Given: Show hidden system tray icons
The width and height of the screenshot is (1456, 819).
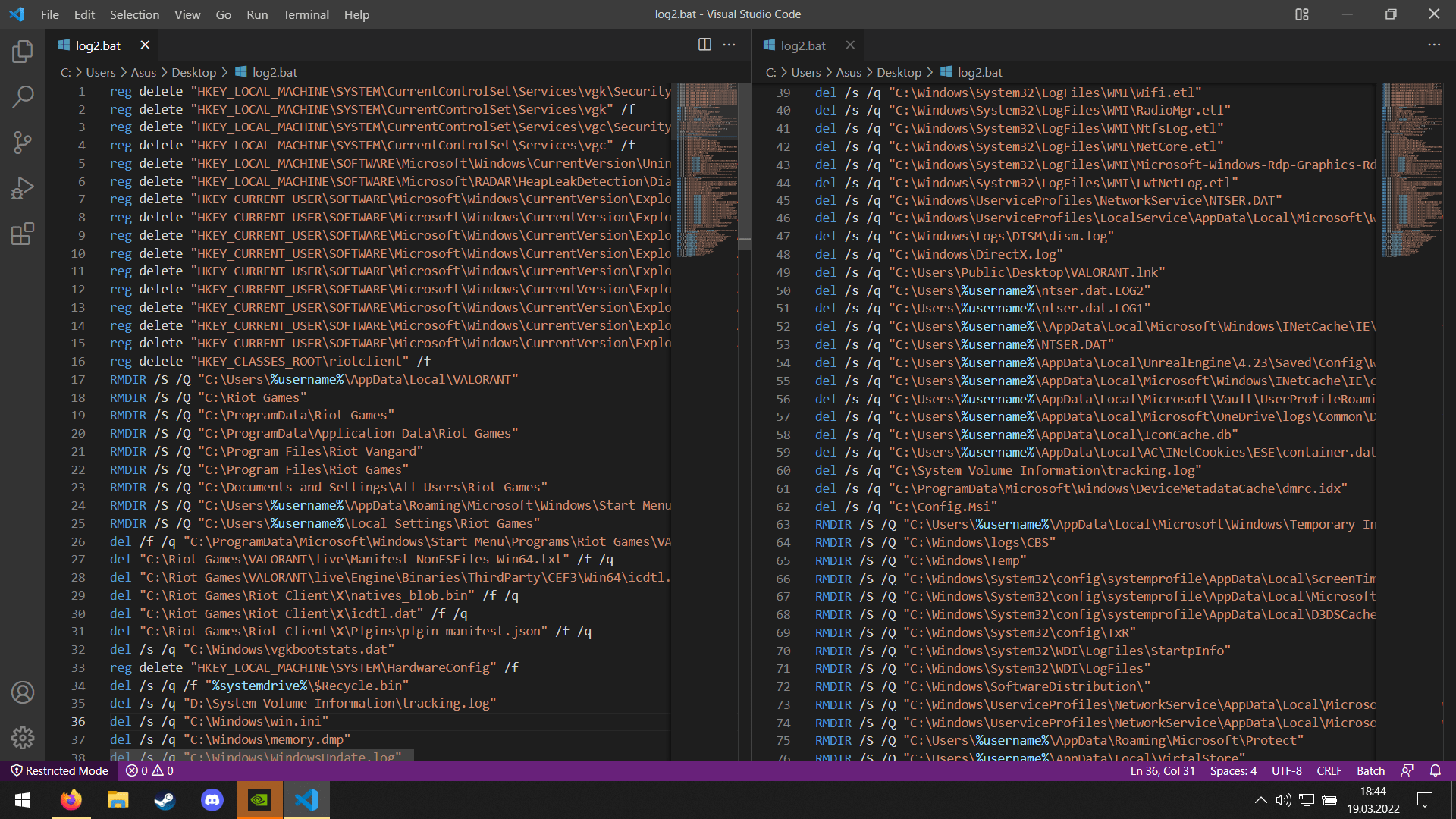Looking at the screenshot, I should click(x=1260, y=800).
